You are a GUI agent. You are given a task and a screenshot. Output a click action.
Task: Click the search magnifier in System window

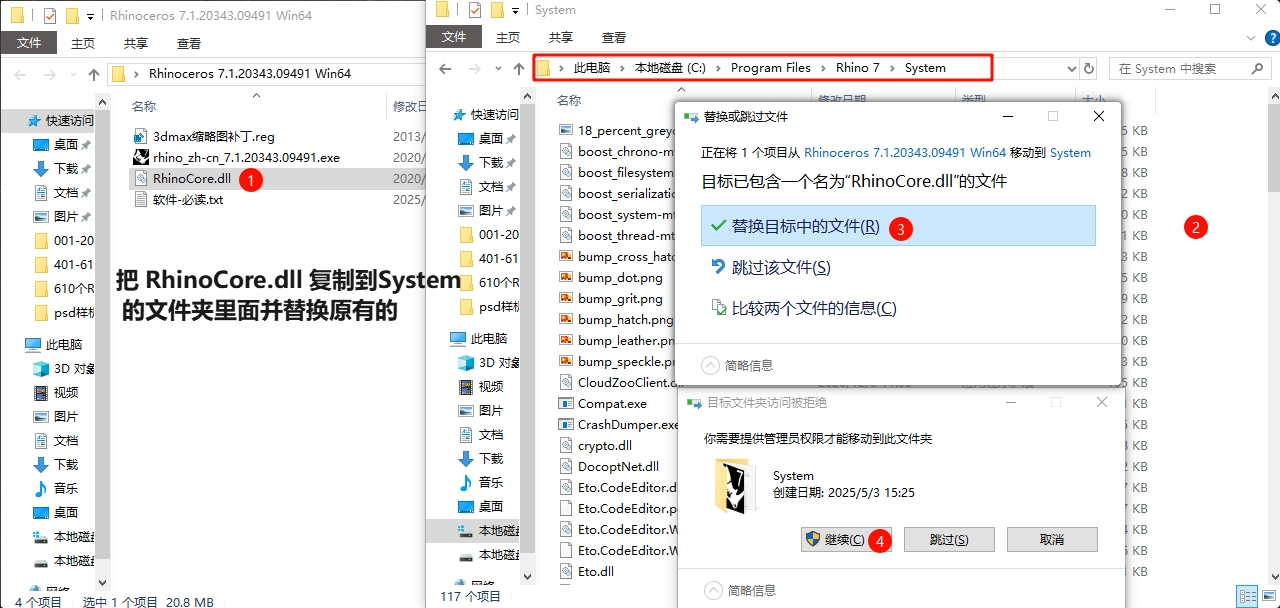click(1258, 68)
